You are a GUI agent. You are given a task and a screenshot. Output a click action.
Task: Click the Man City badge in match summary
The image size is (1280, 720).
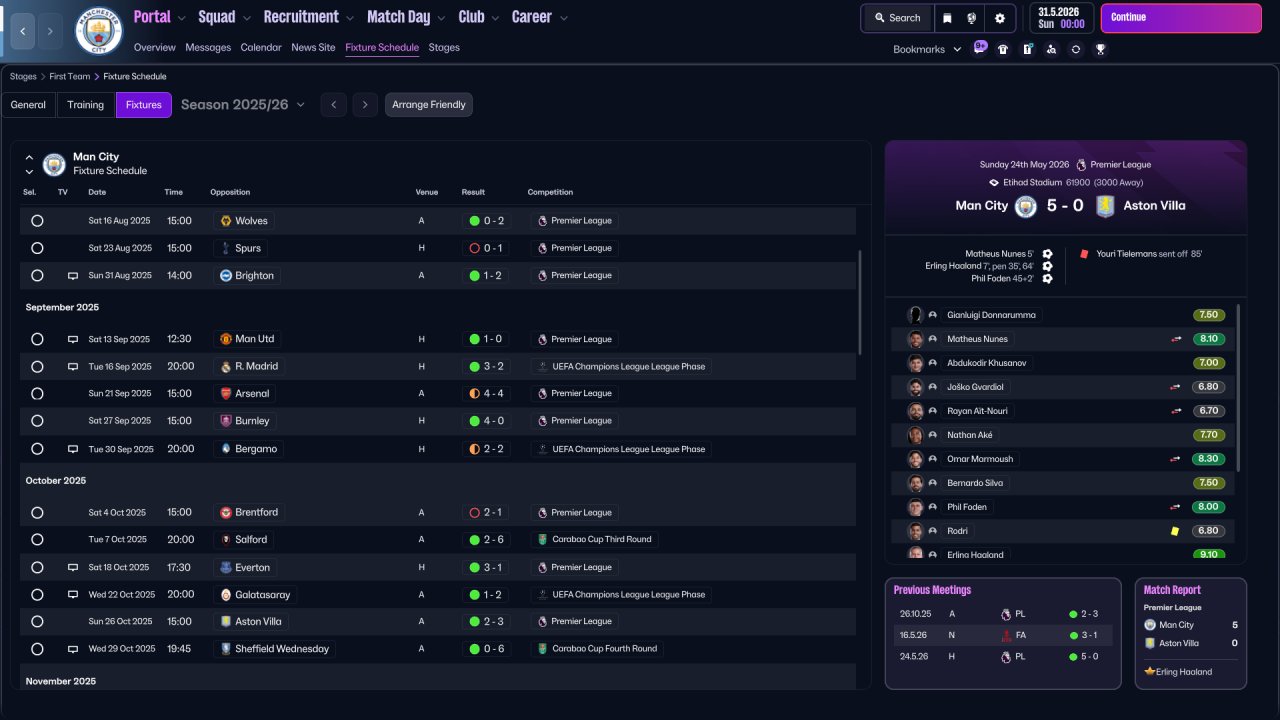tap(1026, 206)
